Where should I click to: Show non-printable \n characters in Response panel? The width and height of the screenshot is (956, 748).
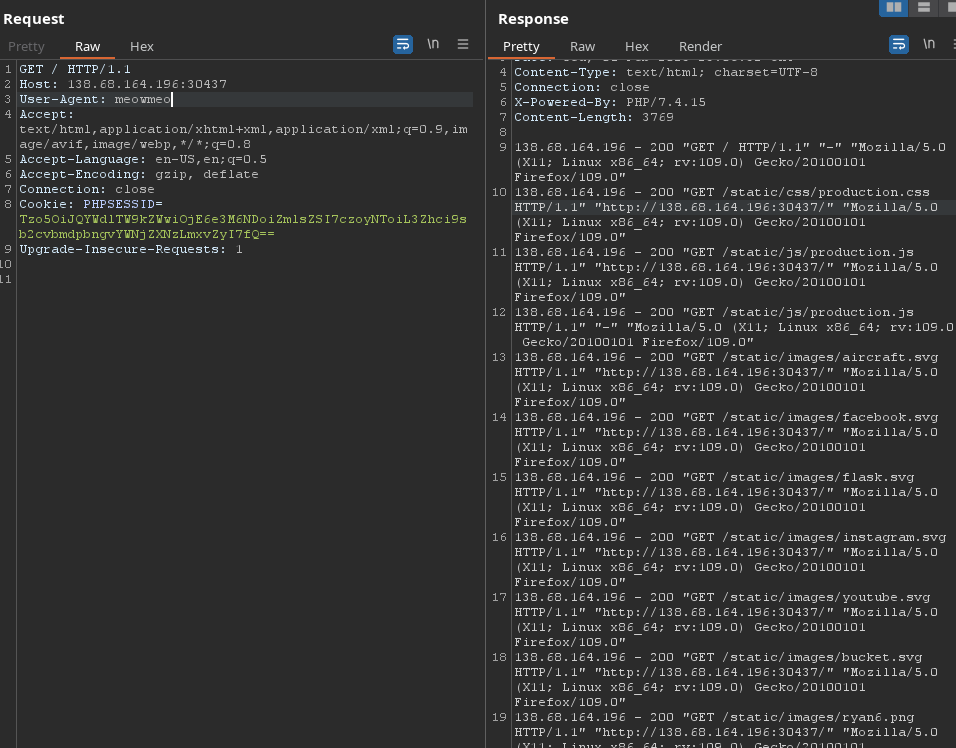[x=929, y=44]
